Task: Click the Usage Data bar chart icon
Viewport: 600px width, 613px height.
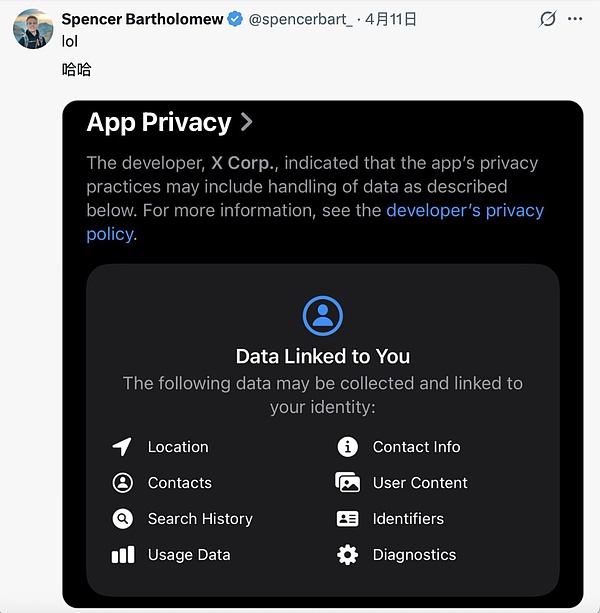Action: [x=122, y=555]
